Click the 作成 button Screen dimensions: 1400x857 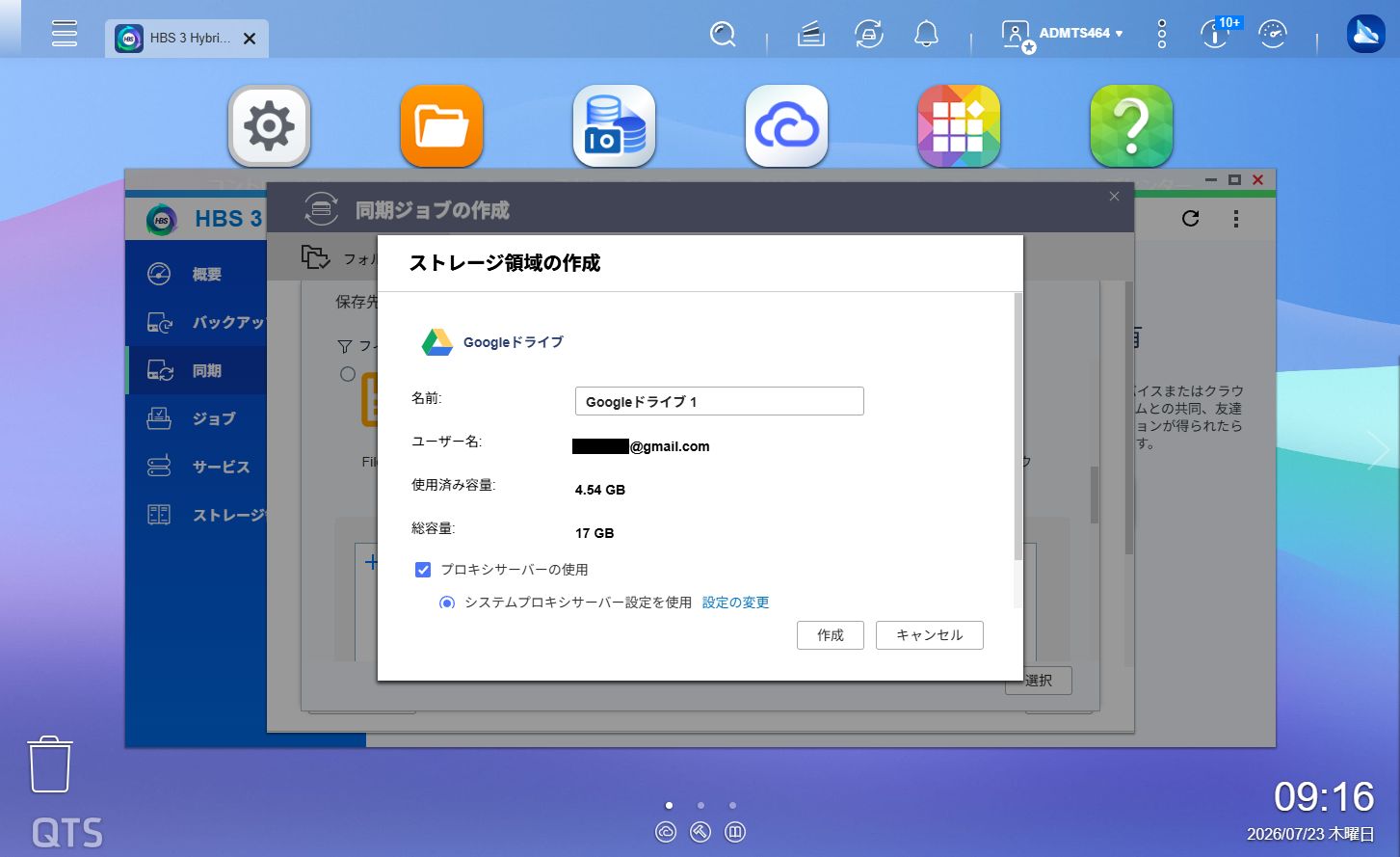coord(831,635)
